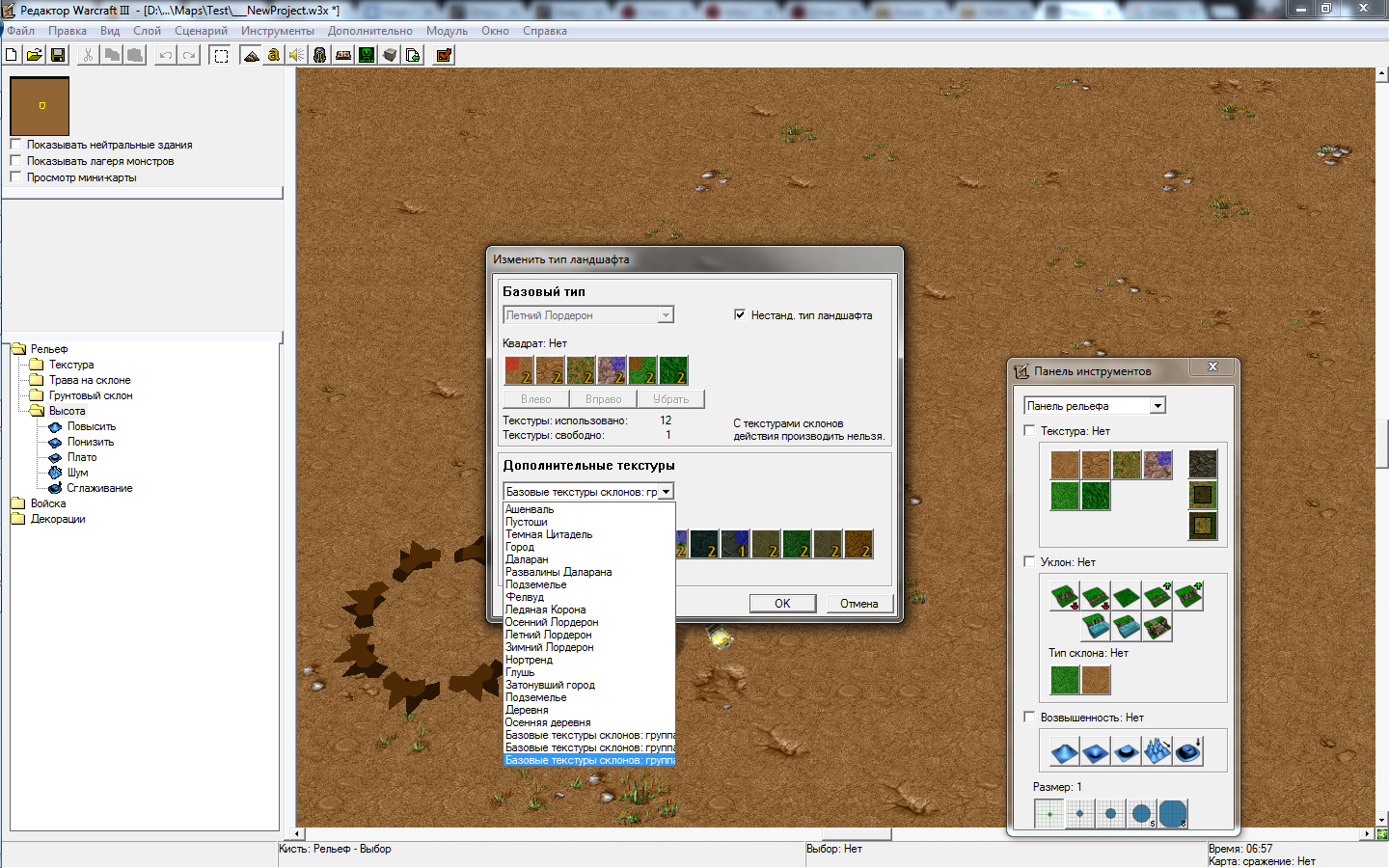
Task: Pick 'Нортренд' in the dropdown list
Action: pyautogui.click(x=589, y=660)
